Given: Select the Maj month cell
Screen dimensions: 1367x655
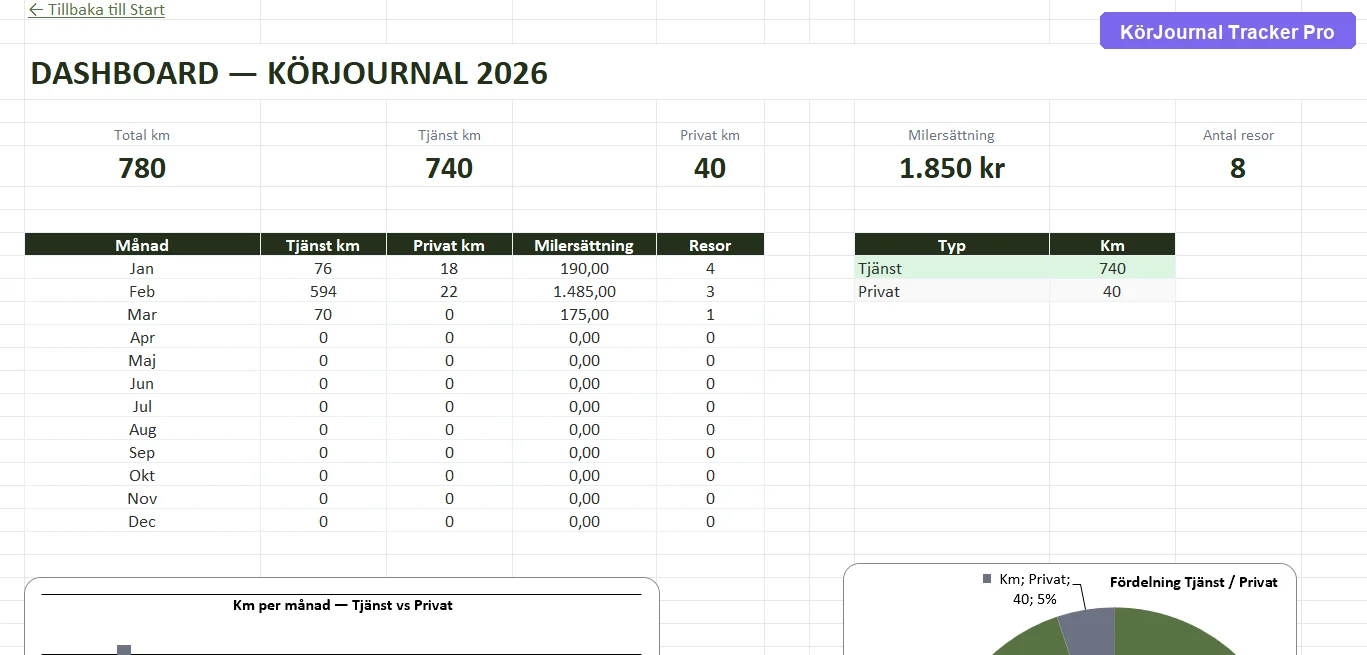Looking at the screenshot, I should click(x=142, y=360).
